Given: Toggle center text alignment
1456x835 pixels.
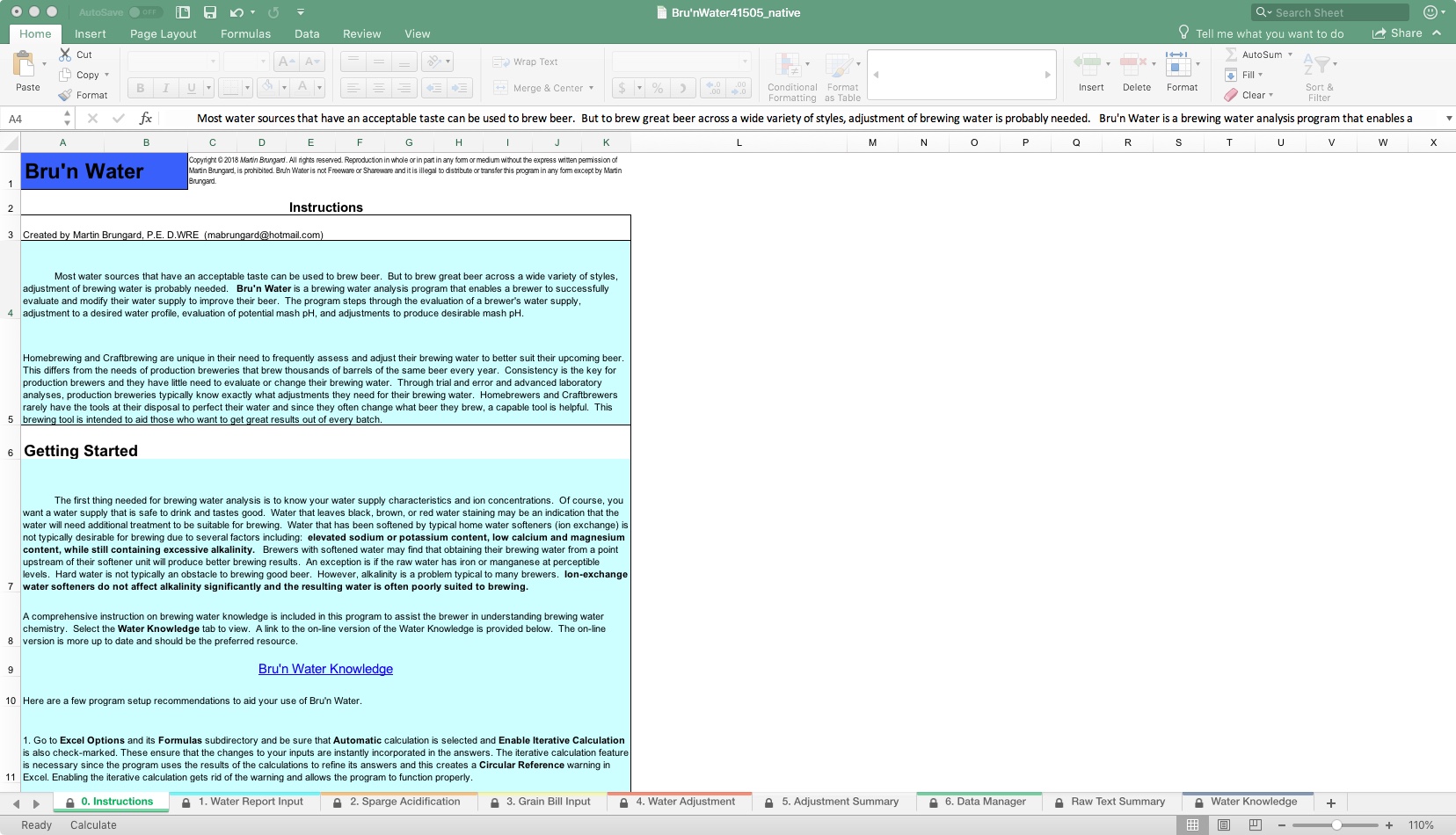Looking at the screenshot, I should point(378,88).
